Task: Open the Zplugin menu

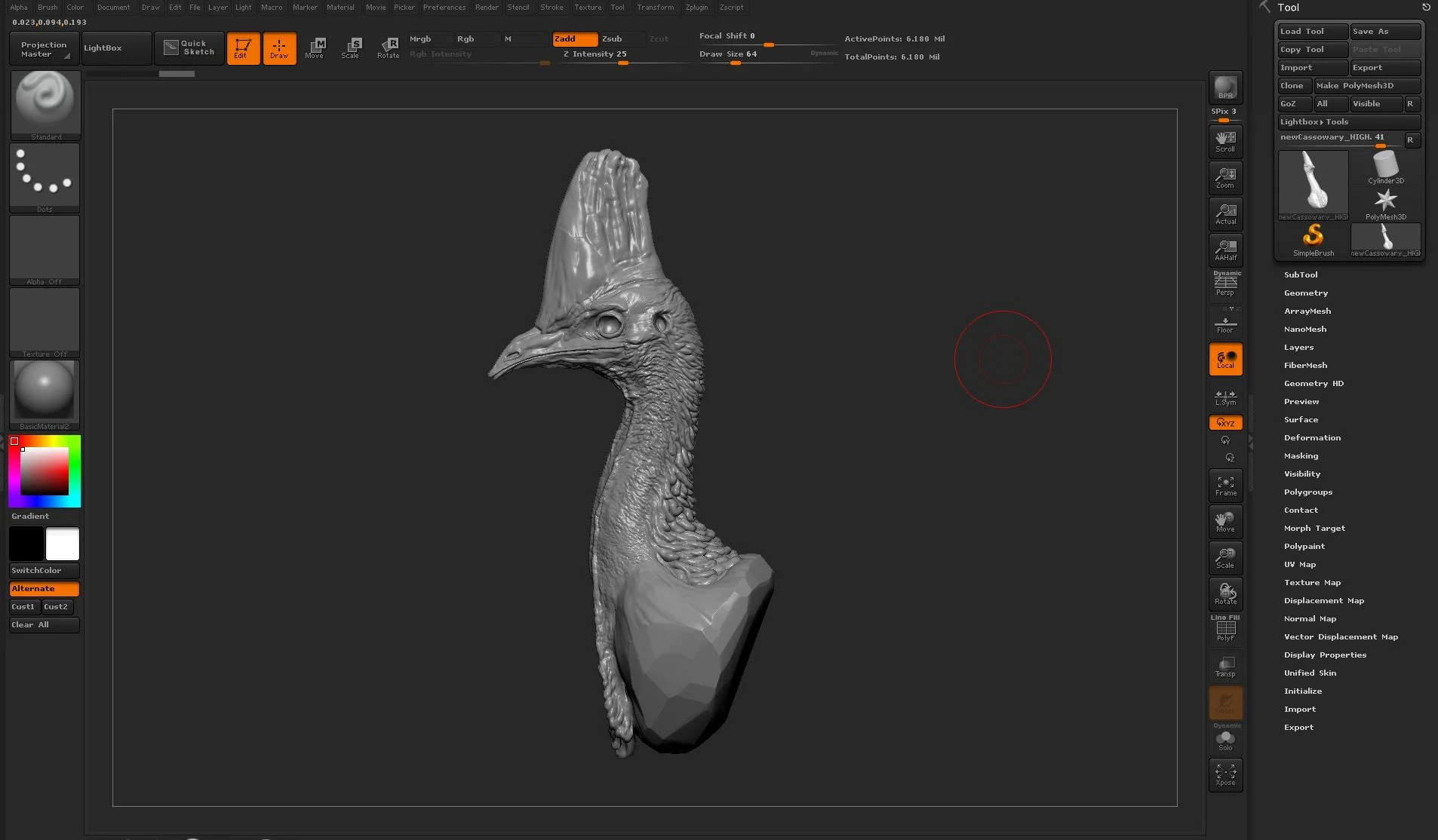Action: point(696,8)
